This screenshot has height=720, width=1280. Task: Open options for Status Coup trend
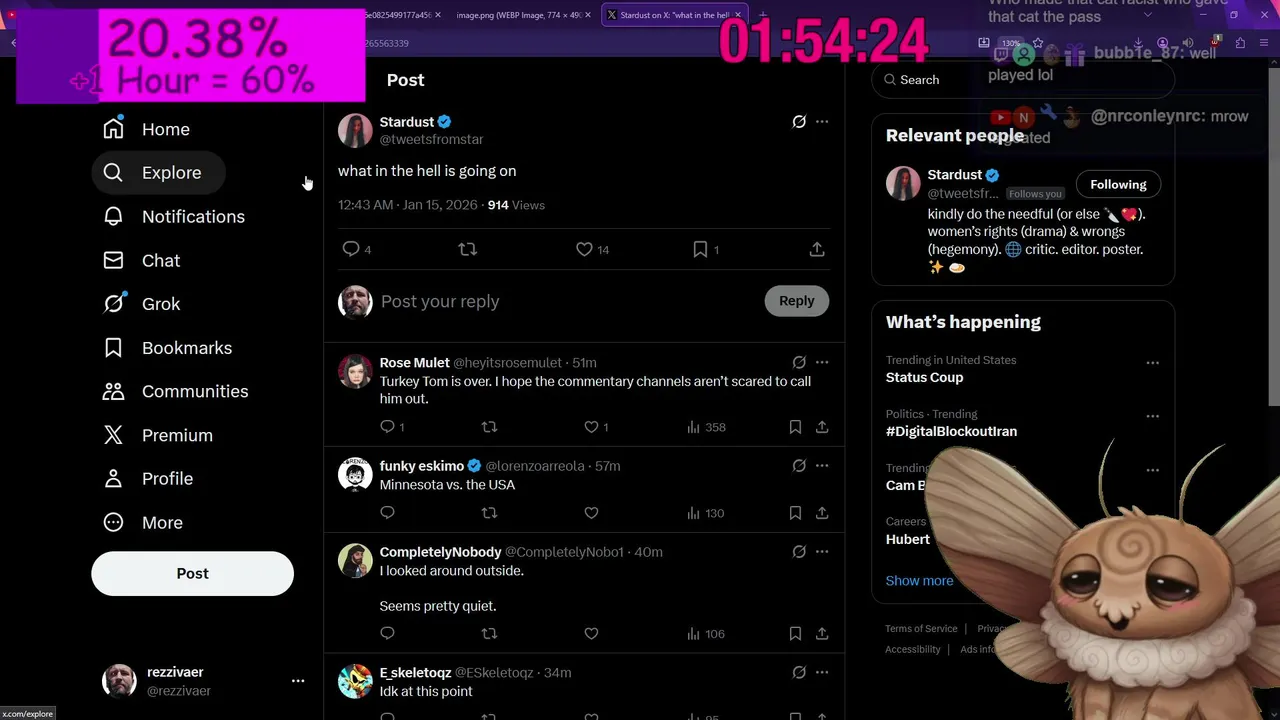(x=1152, y=363)
